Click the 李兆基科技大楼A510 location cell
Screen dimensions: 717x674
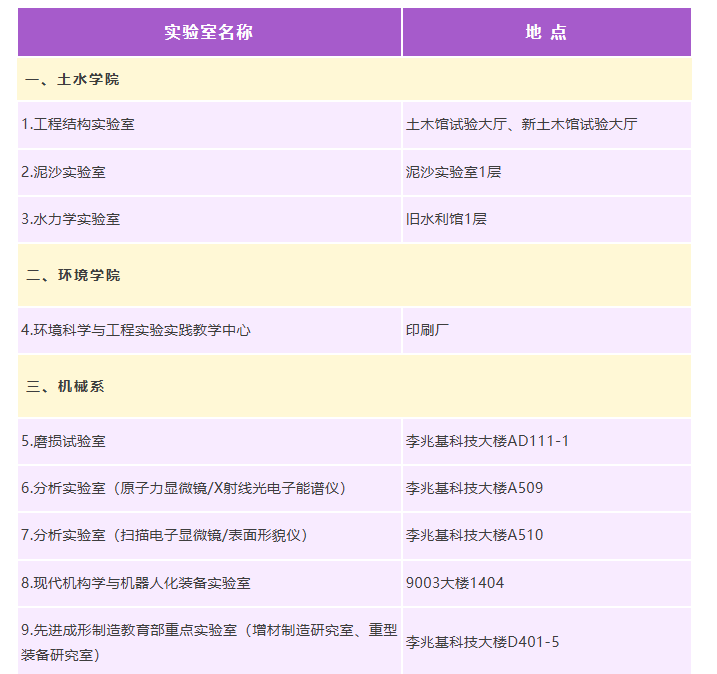click(474, 535)
